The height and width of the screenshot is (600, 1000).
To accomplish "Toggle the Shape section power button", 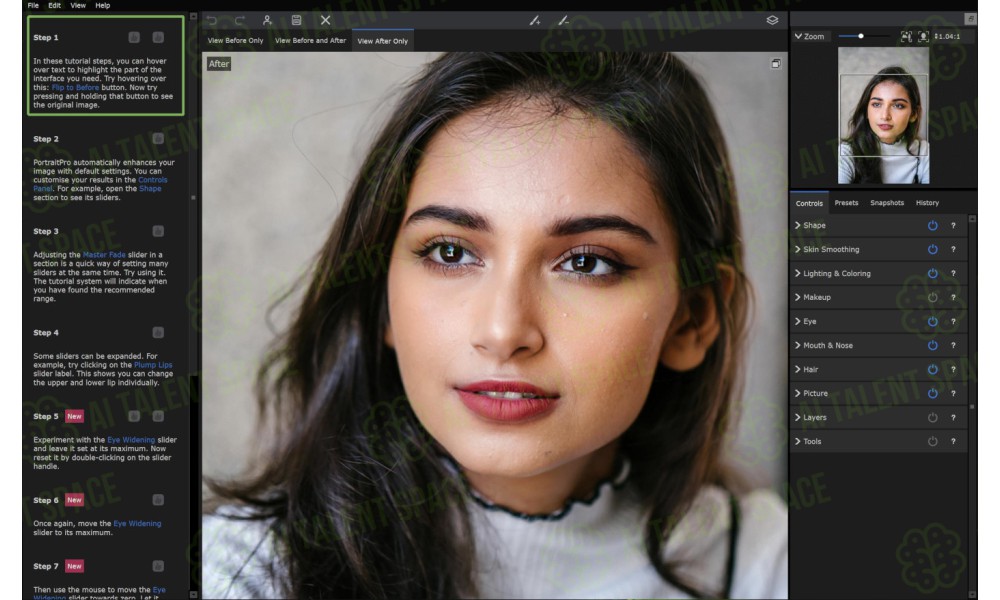I will pos(932,226).
